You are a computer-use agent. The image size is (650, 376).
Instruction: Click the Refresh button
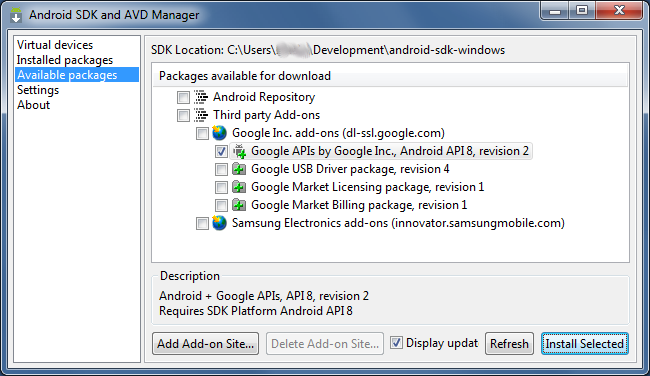coord(509,344)
